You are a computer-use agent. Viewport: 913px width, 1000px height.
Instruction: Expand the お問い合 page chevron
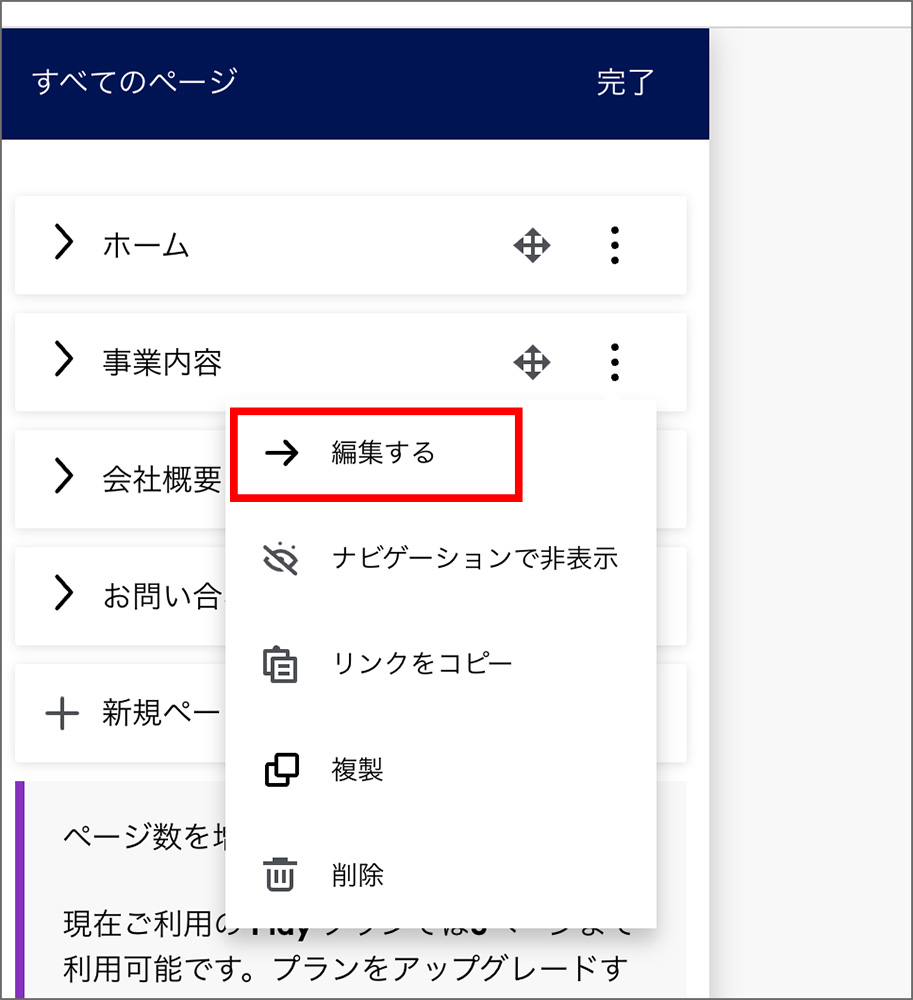pos(63,593)
